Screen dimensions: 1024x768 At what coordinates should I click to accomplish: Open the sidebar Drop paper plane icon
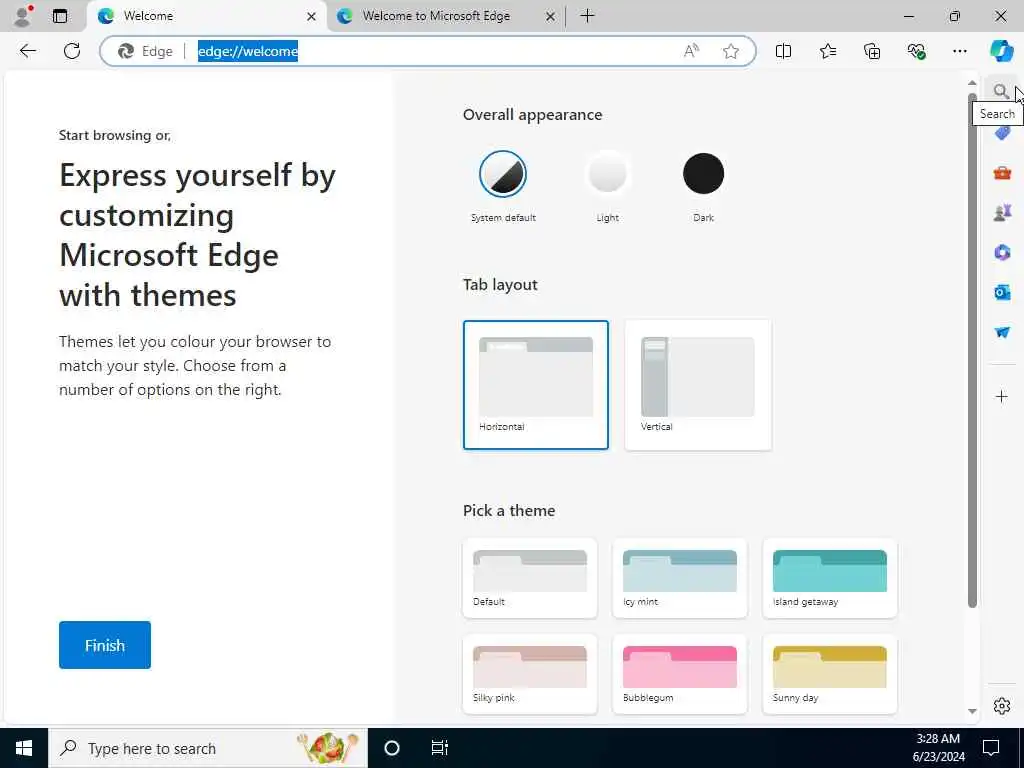[x=1002, y=332]
